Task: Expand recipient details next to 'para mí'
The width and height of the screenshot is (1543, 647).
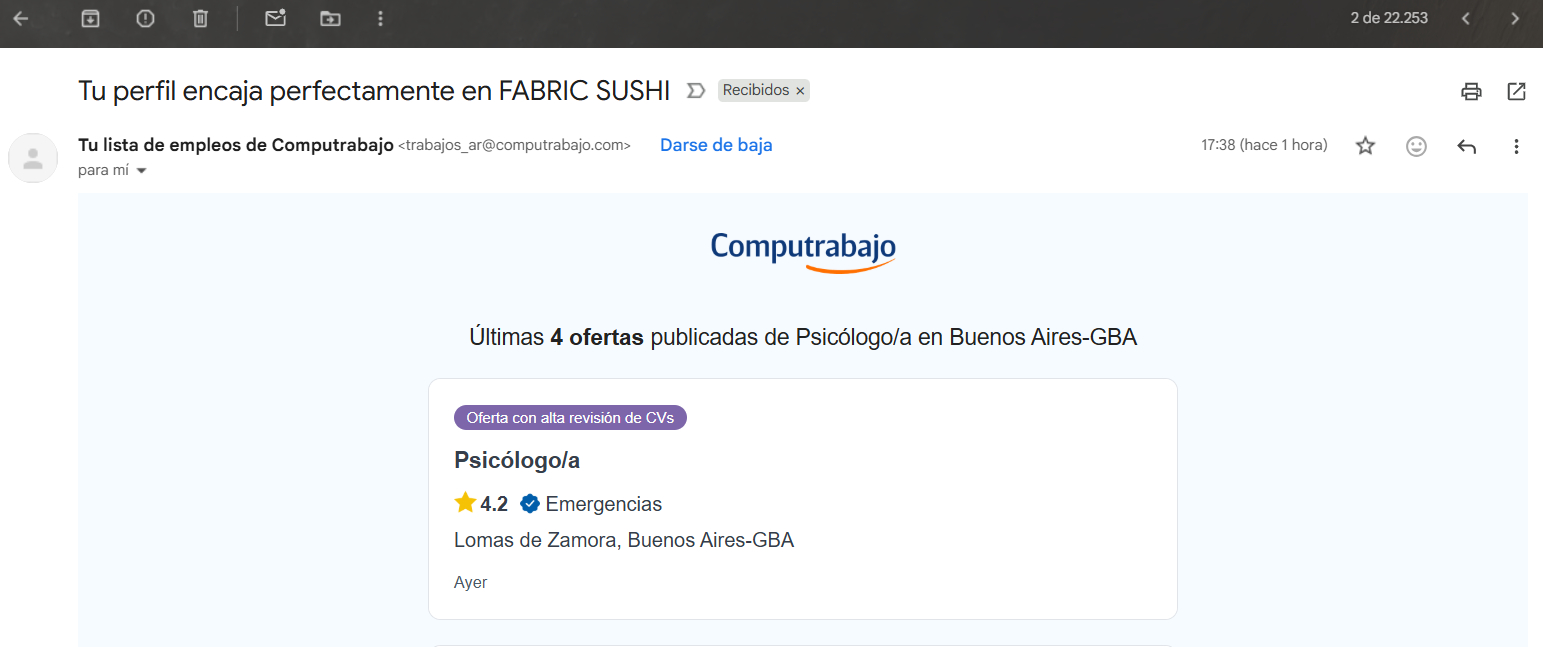Action: click(x=141, y=171)
